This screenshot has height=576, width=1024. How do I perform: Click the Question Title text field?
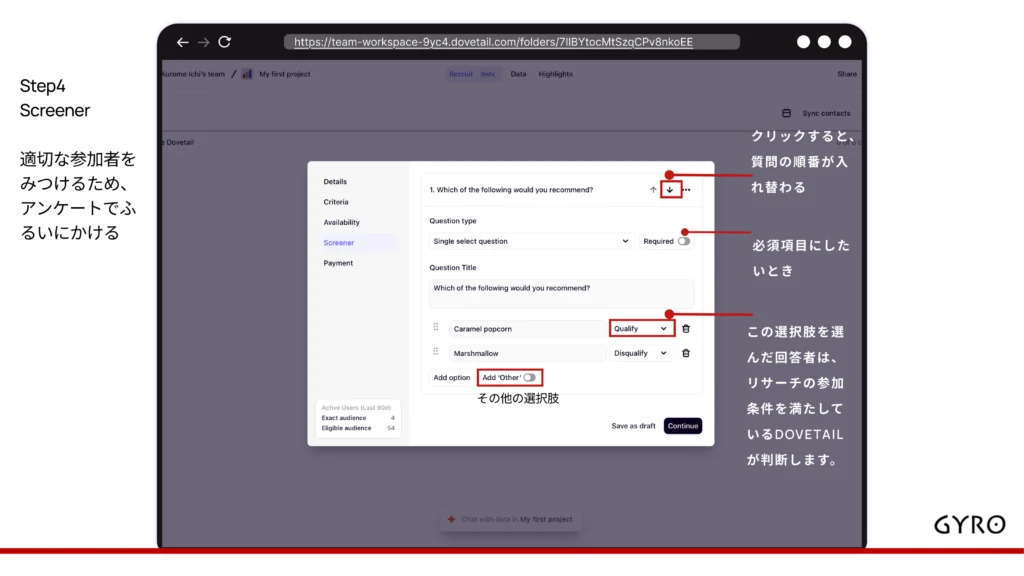click(561, 293)
